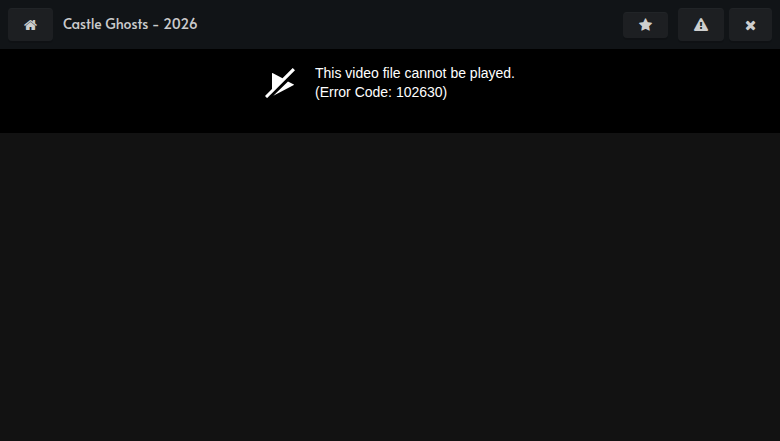Click the word 'Error' in the error code line
Image resolution: width=780 pixels, height=441 pixels.
click(x=335, y=92)
